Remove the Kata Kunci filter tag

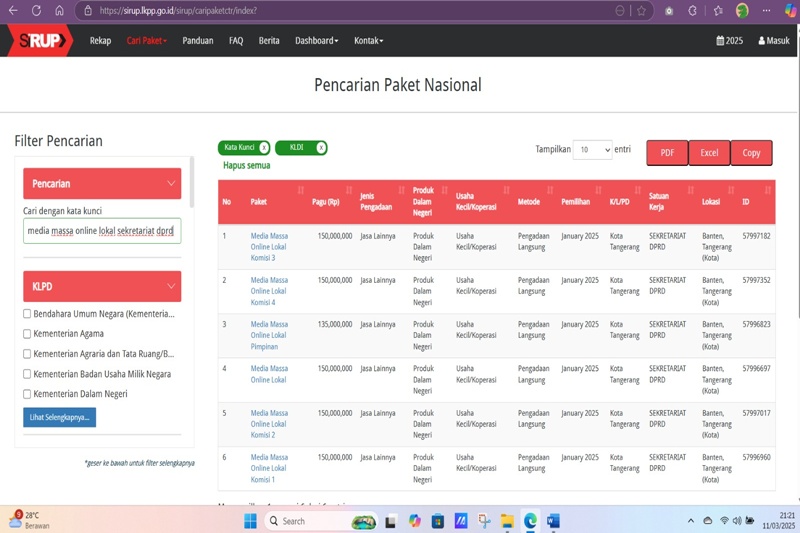tap(264, 147)
